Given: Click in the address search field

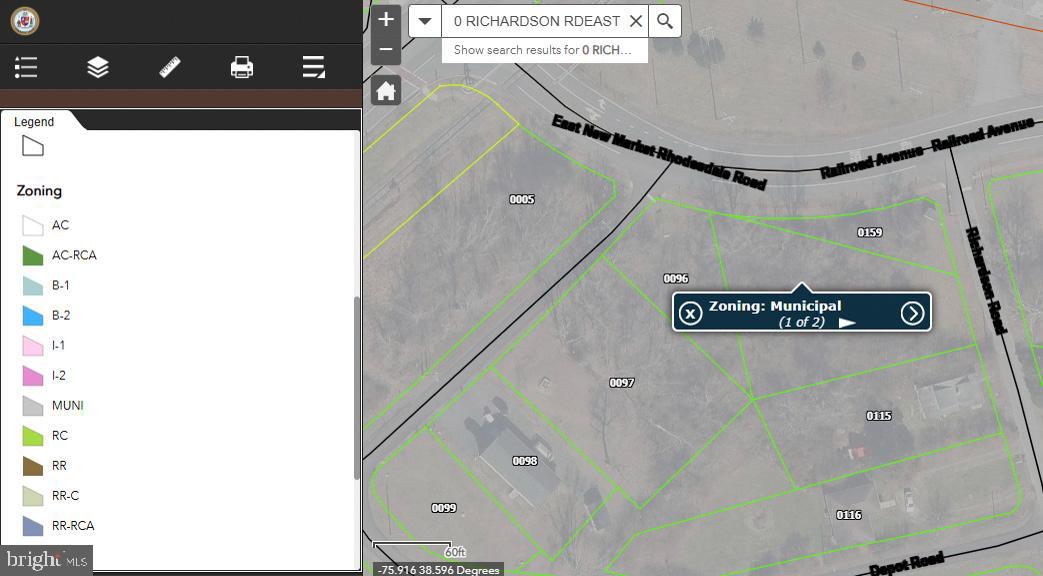Looking at the screenshot, I should [536, 21].
